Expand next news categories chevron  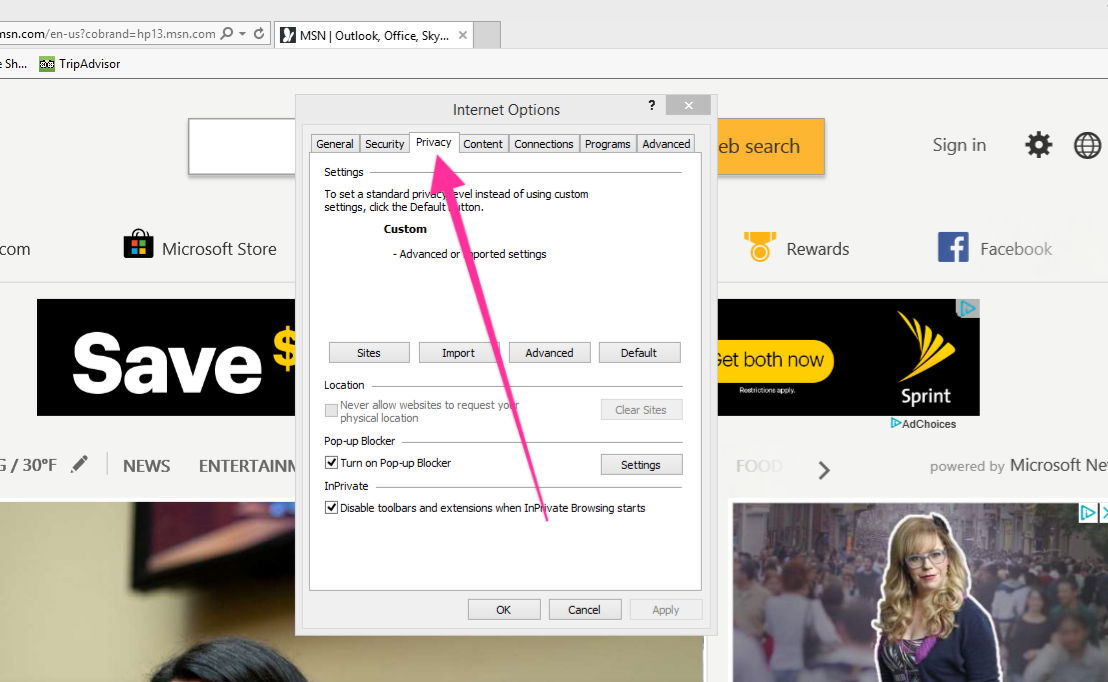pos(823,470)
